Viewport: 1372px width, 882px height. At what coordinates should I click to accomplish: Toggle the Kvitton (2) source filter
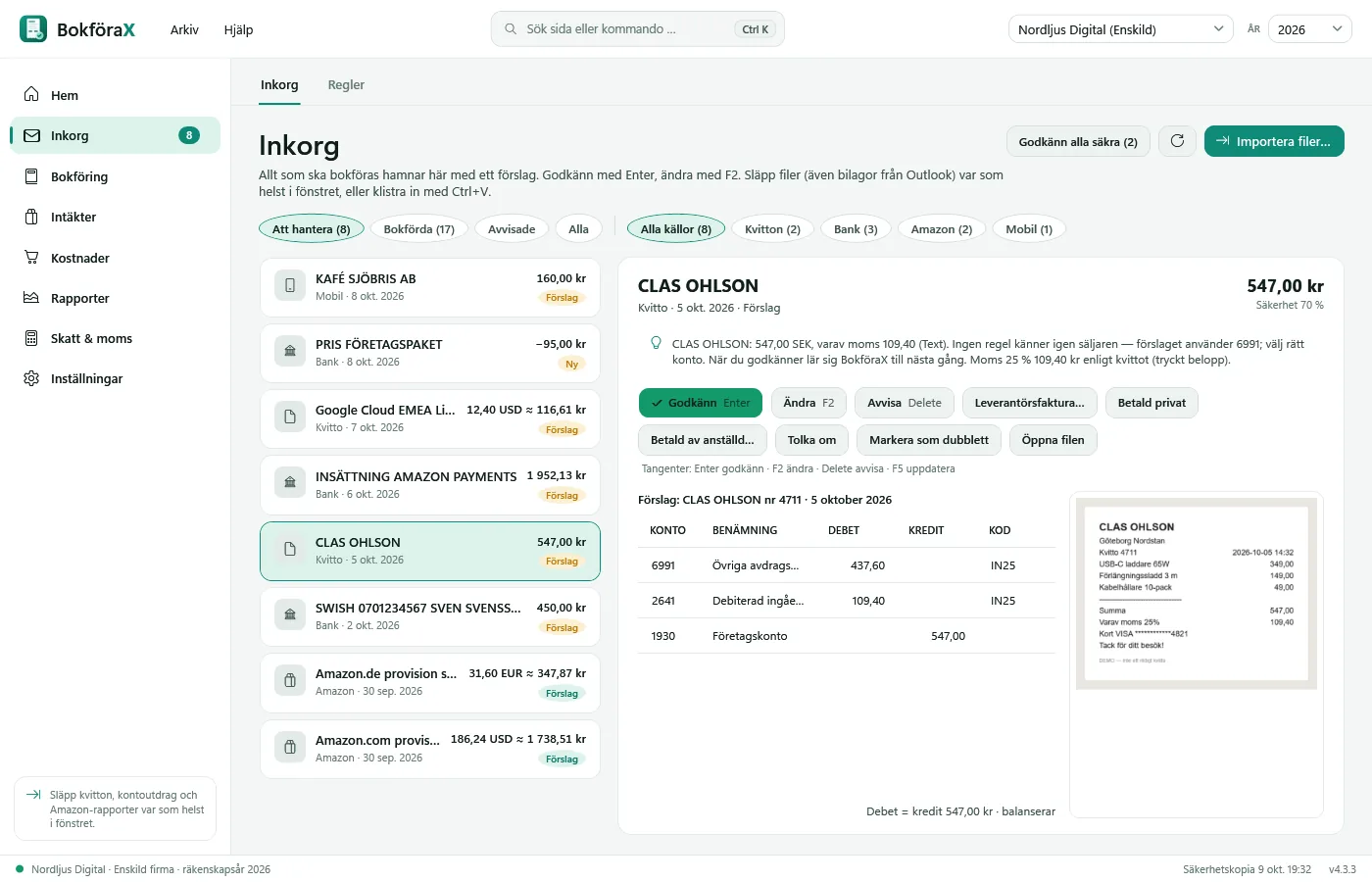pyautogui.click(x=772, y=229)
